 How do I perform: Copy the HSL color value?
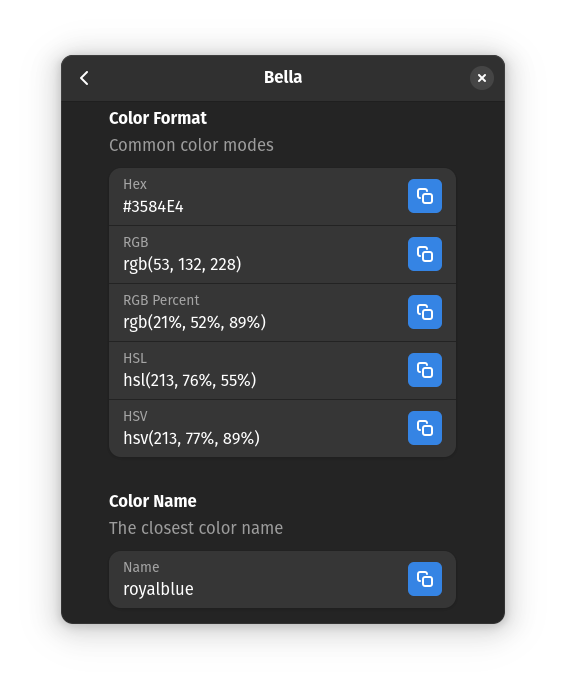pos(424,370)
